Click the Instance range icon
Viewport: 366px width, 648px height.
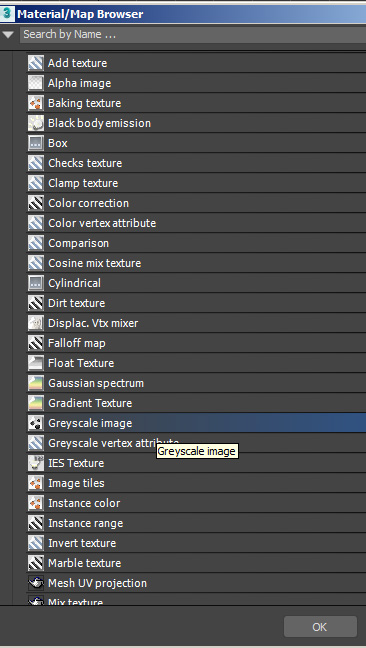coord(36,523)
